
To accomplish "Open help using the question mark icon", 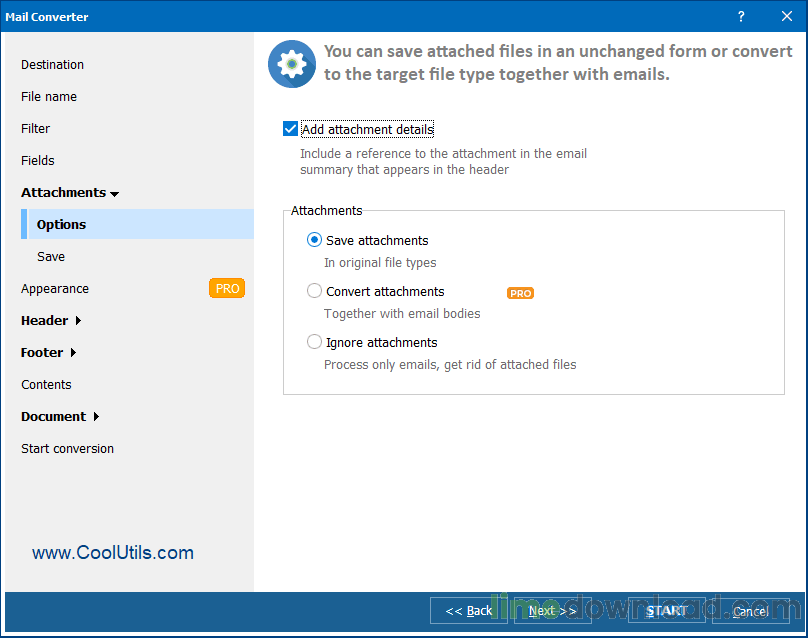I will [x=740, y=16].
